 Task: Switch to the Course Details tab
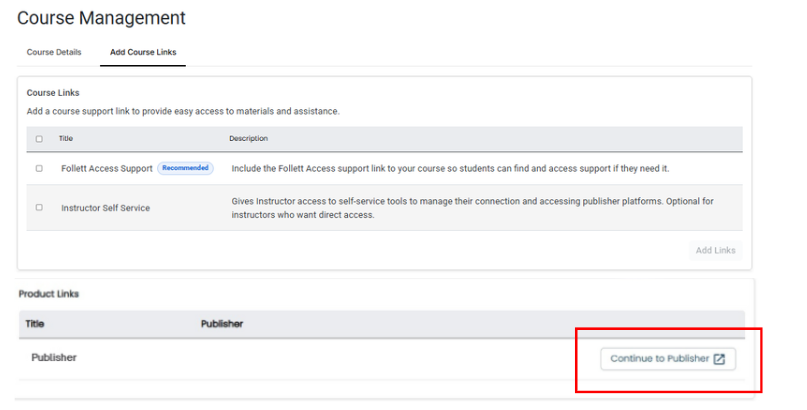(54, 52)
